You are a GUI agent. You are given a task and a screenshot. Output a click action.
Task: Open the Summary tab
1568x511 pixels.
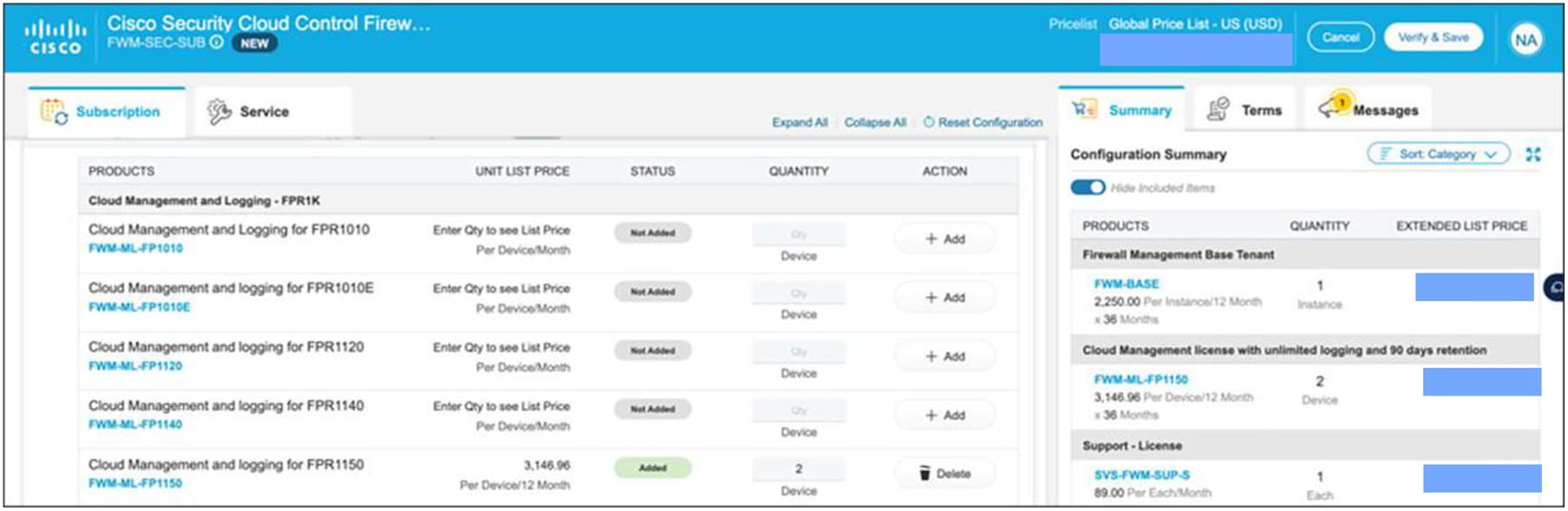point(1121,110)
